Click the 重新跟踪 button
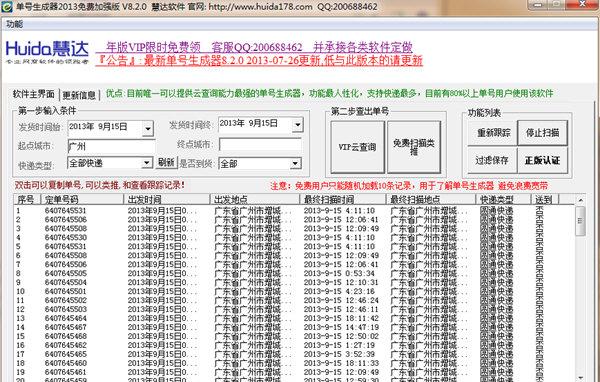 pyautogui.click(x=492, y=133)
